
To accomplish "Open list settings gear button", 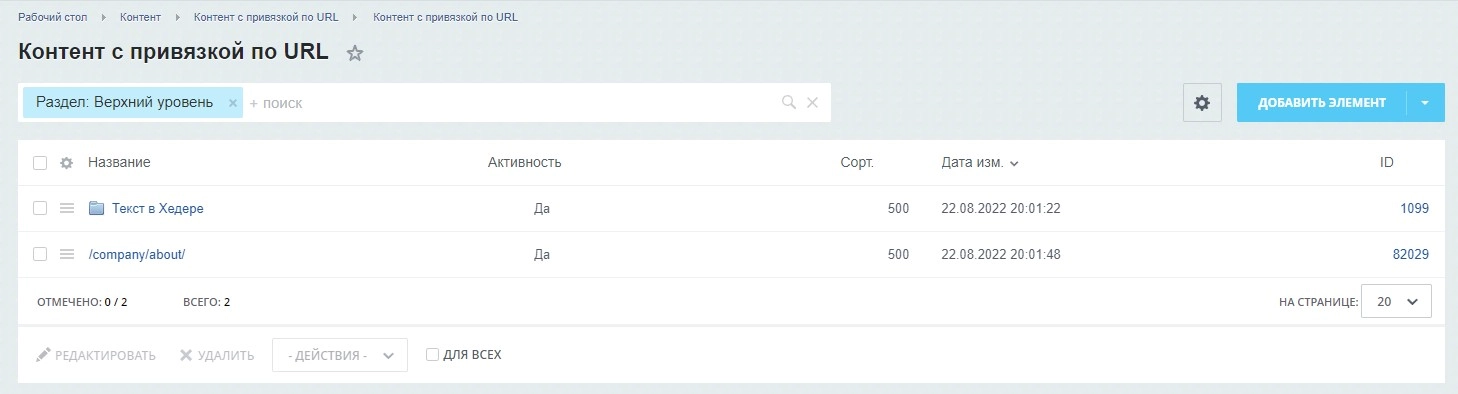I will [x=1202, y=103].
